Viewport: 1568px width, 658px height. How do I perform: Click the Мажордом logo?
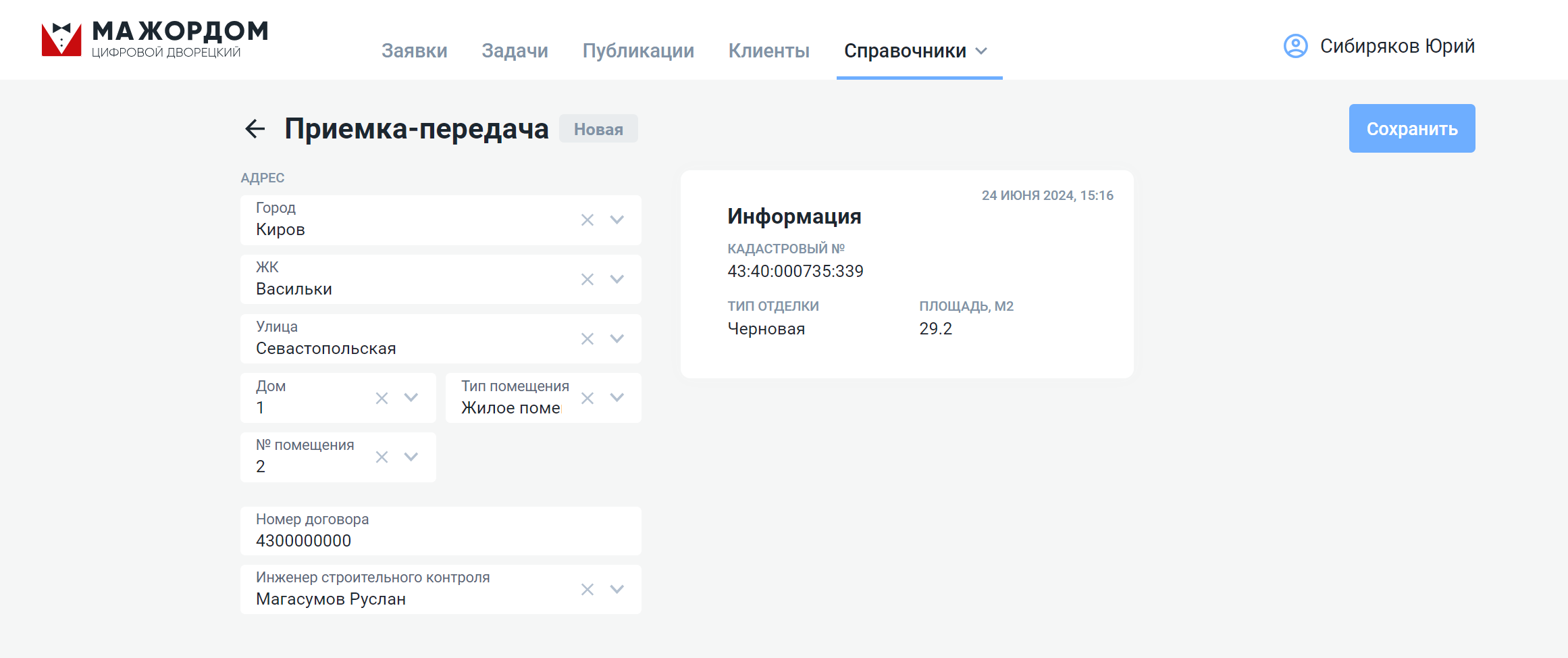click(155, 40)
